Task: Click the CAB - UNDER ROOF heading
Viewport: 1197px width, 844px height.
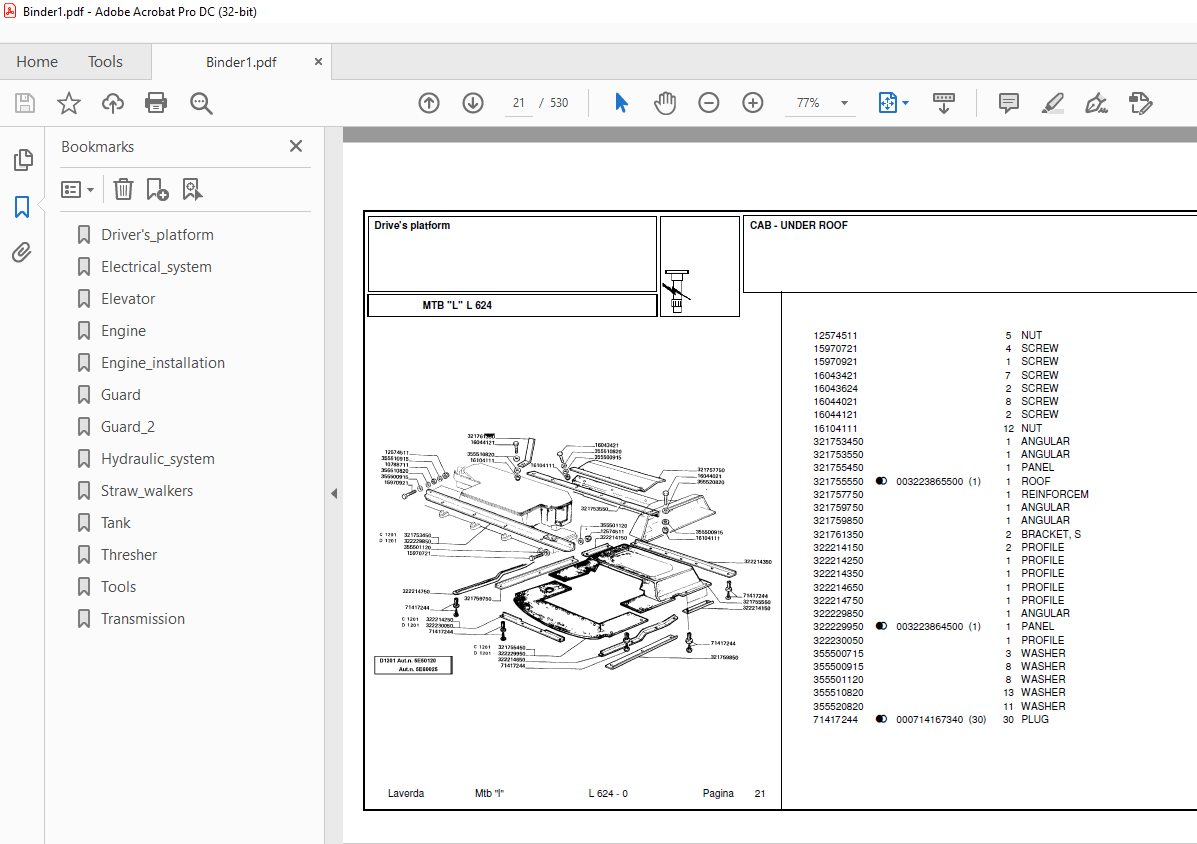Action: pos(799,225)
